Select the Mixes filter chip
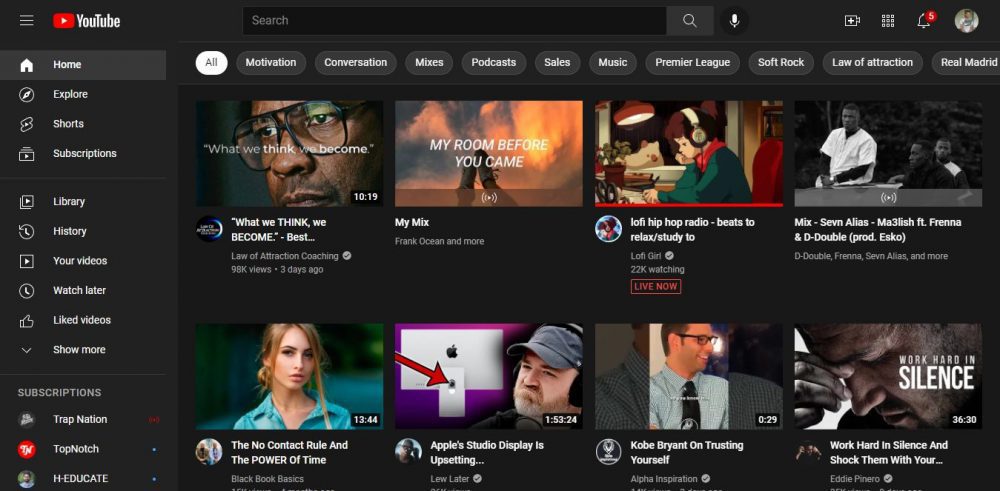 coord(429,62)
